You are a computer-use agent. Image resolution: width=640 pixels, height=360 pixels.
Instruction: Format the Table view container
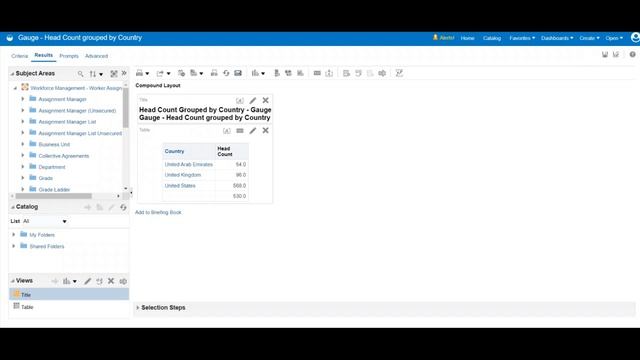tap(227, 131)
